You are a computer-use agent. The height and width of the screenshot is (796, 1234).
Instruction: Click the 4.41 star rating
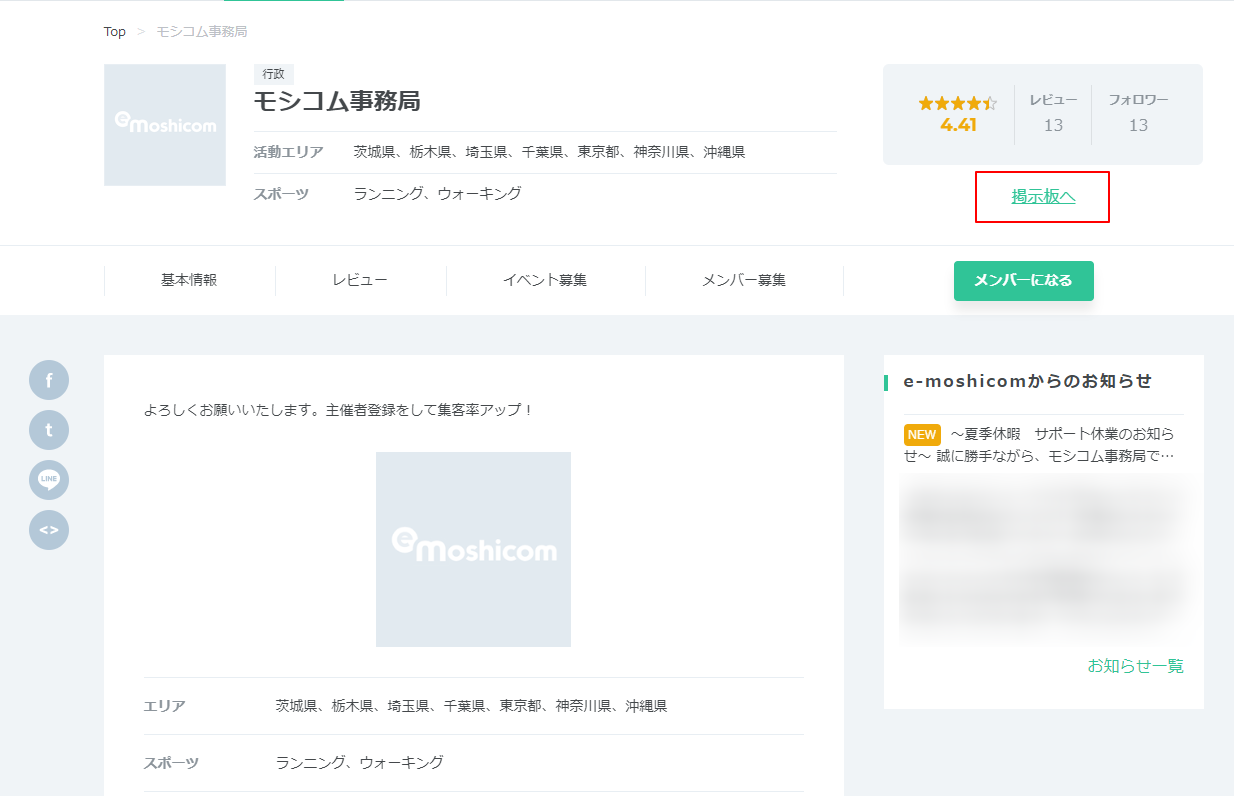click(x=958, y=114)
